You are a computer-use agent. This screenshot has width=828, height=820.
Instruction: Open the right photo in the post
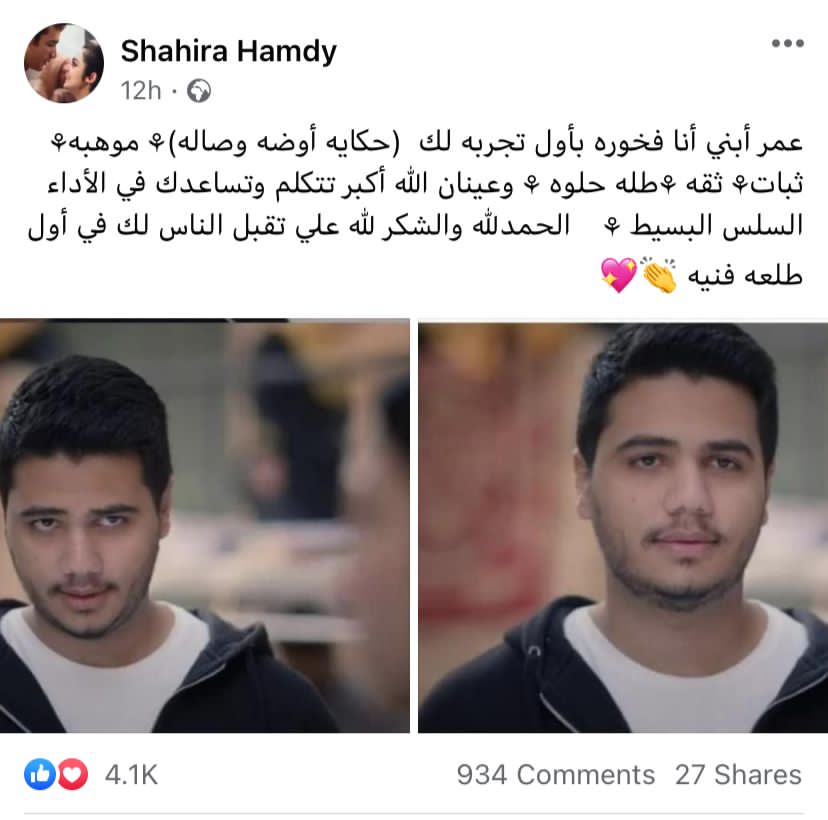point(623,525)
